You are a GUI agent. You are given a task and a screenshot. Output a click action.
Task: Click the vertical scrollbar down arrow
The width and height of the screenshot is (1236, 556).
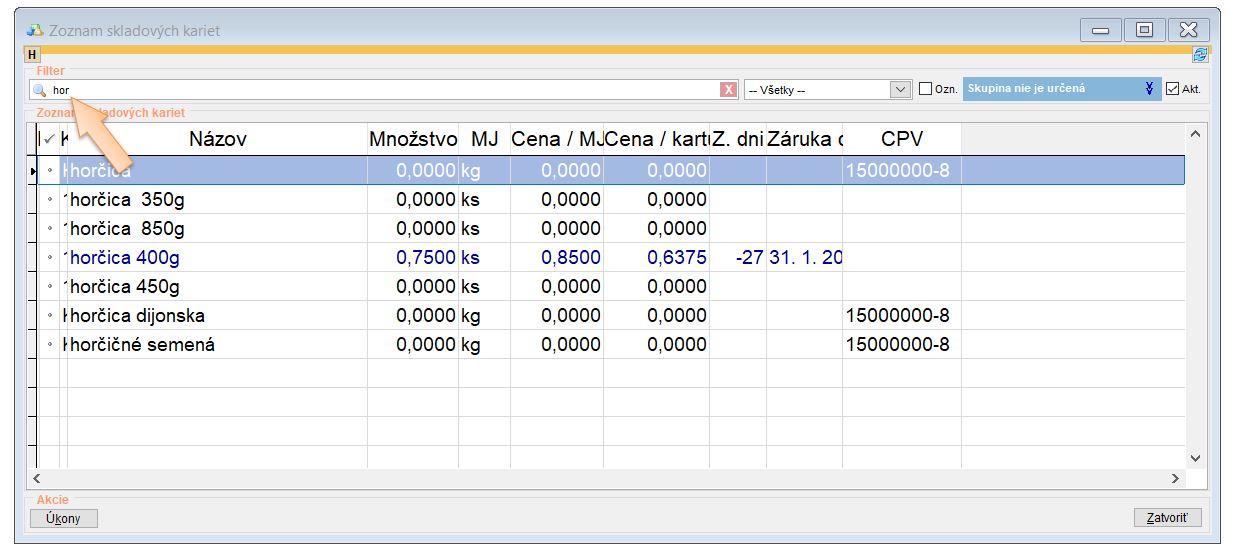pyautogui.click(x=1195, y=458)
